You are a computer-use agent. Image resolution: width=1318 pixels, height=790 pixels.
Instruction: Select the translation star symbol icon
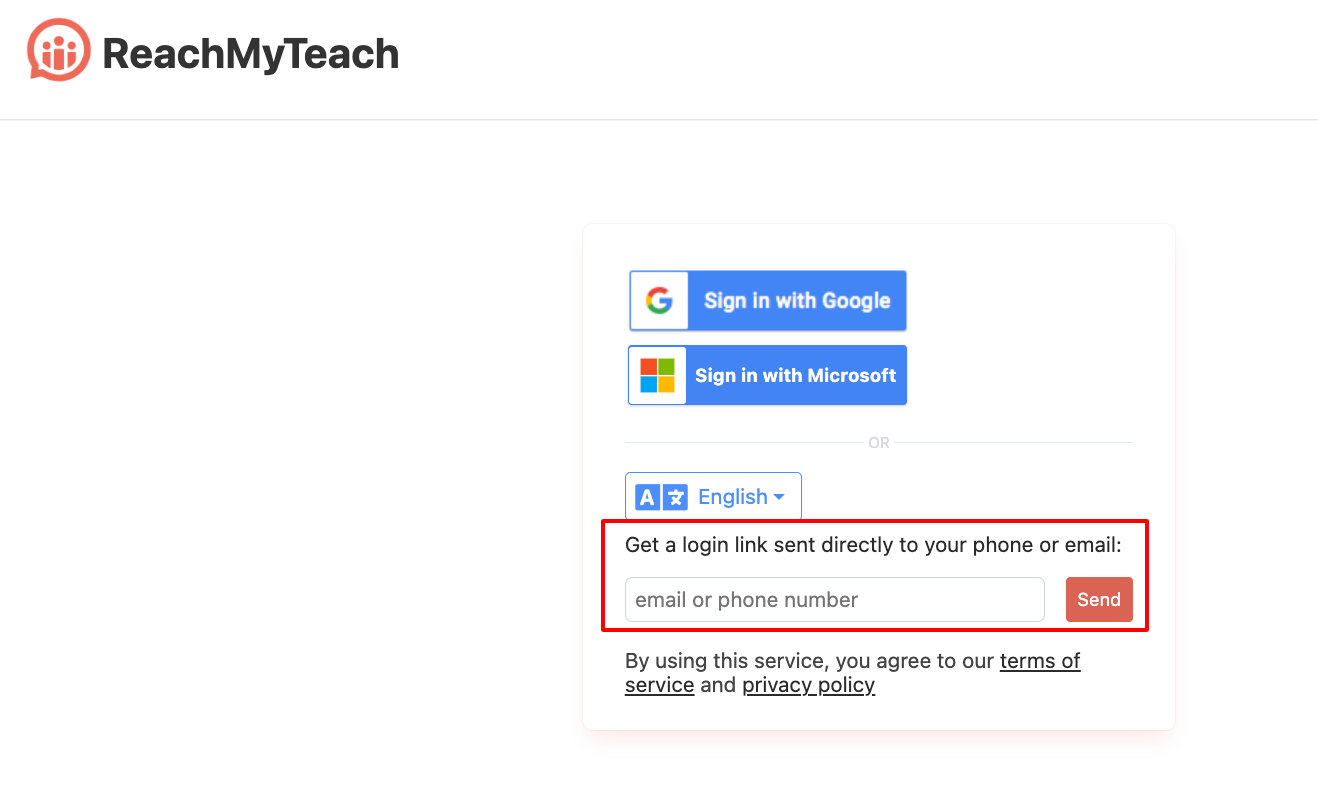(674, 496)
